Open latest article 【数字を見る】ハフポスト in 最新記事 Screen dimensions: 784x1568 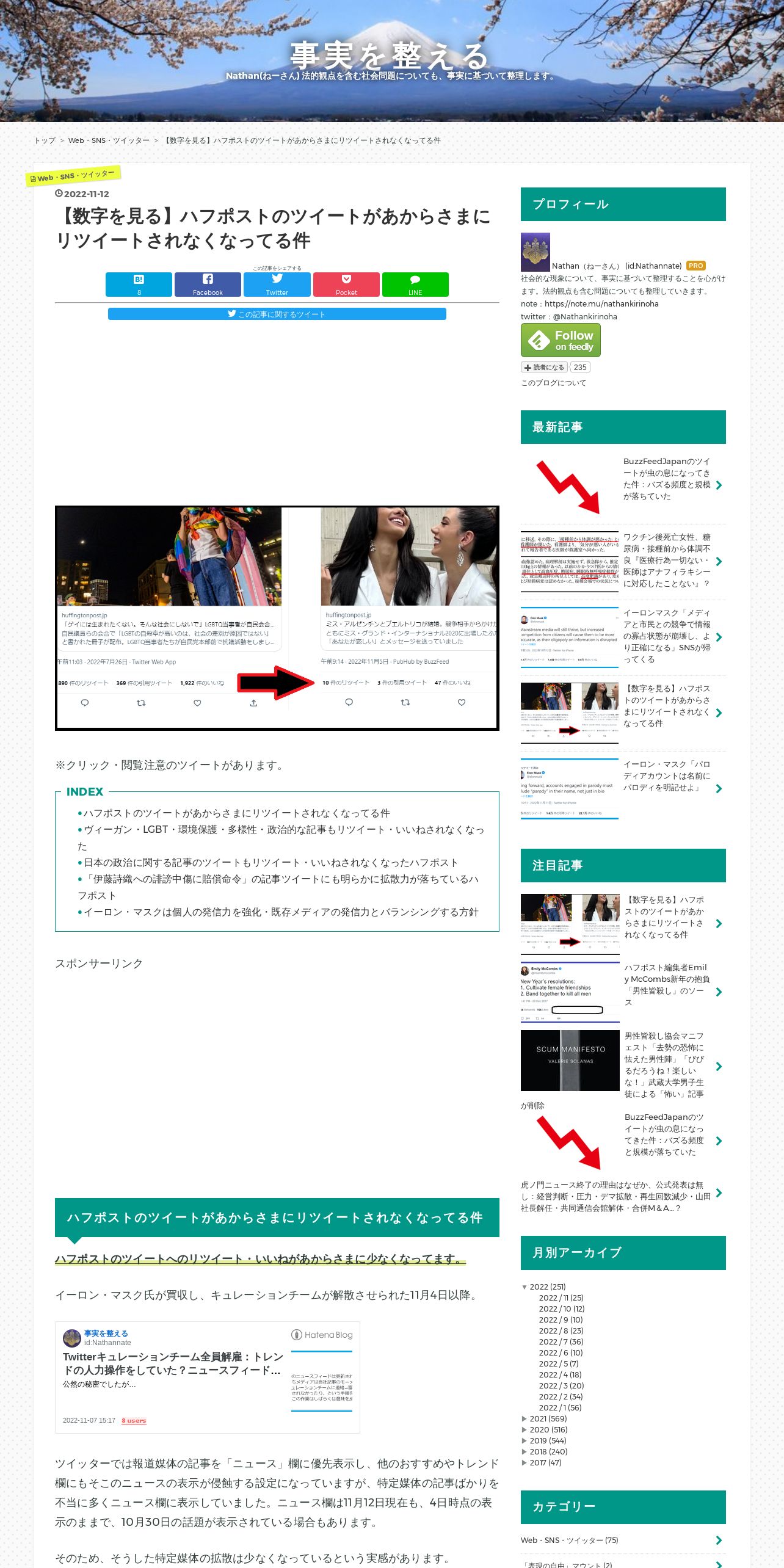667,706
